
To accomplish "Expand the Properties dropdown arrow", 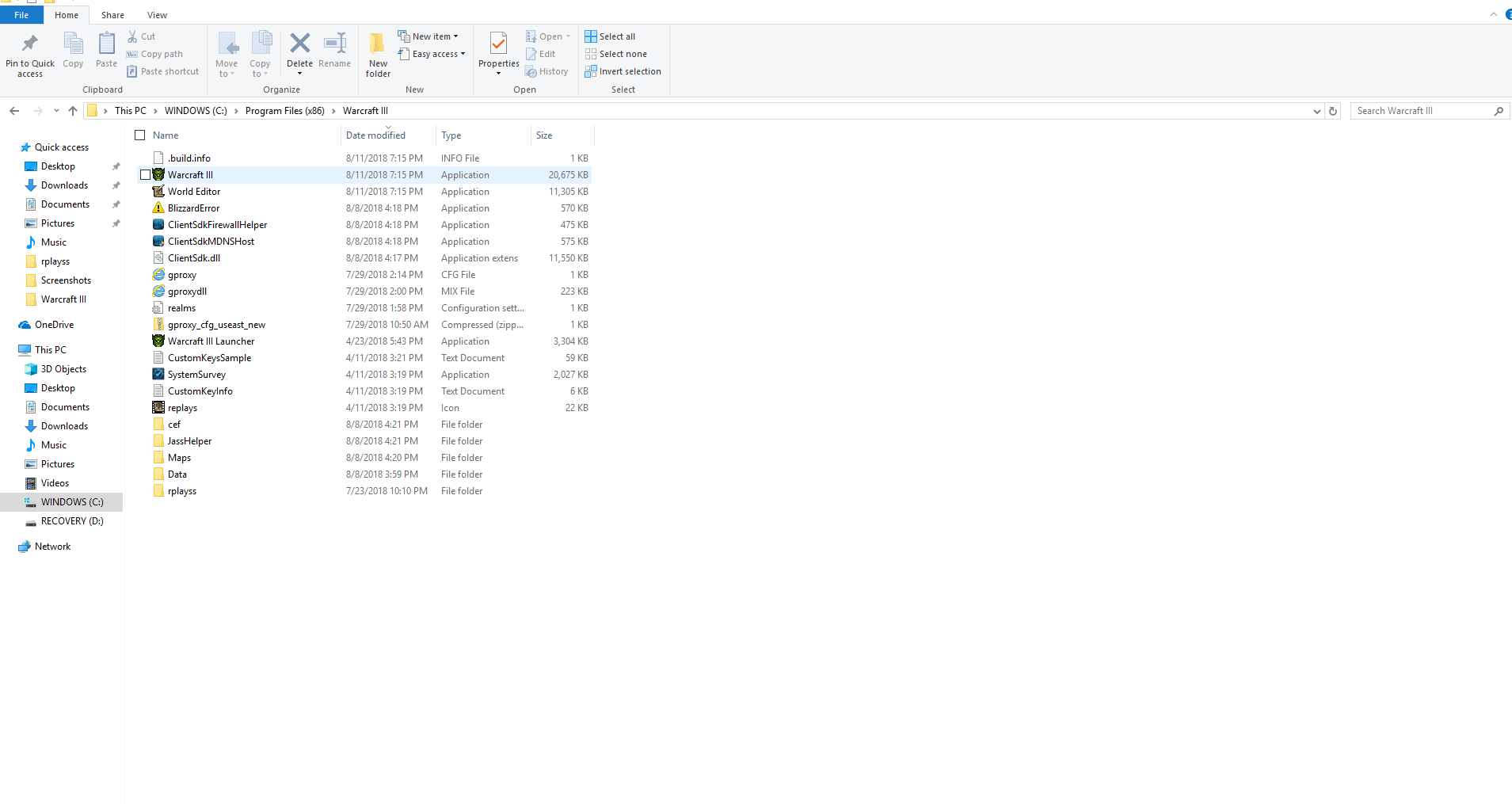I will click(498, 74).
